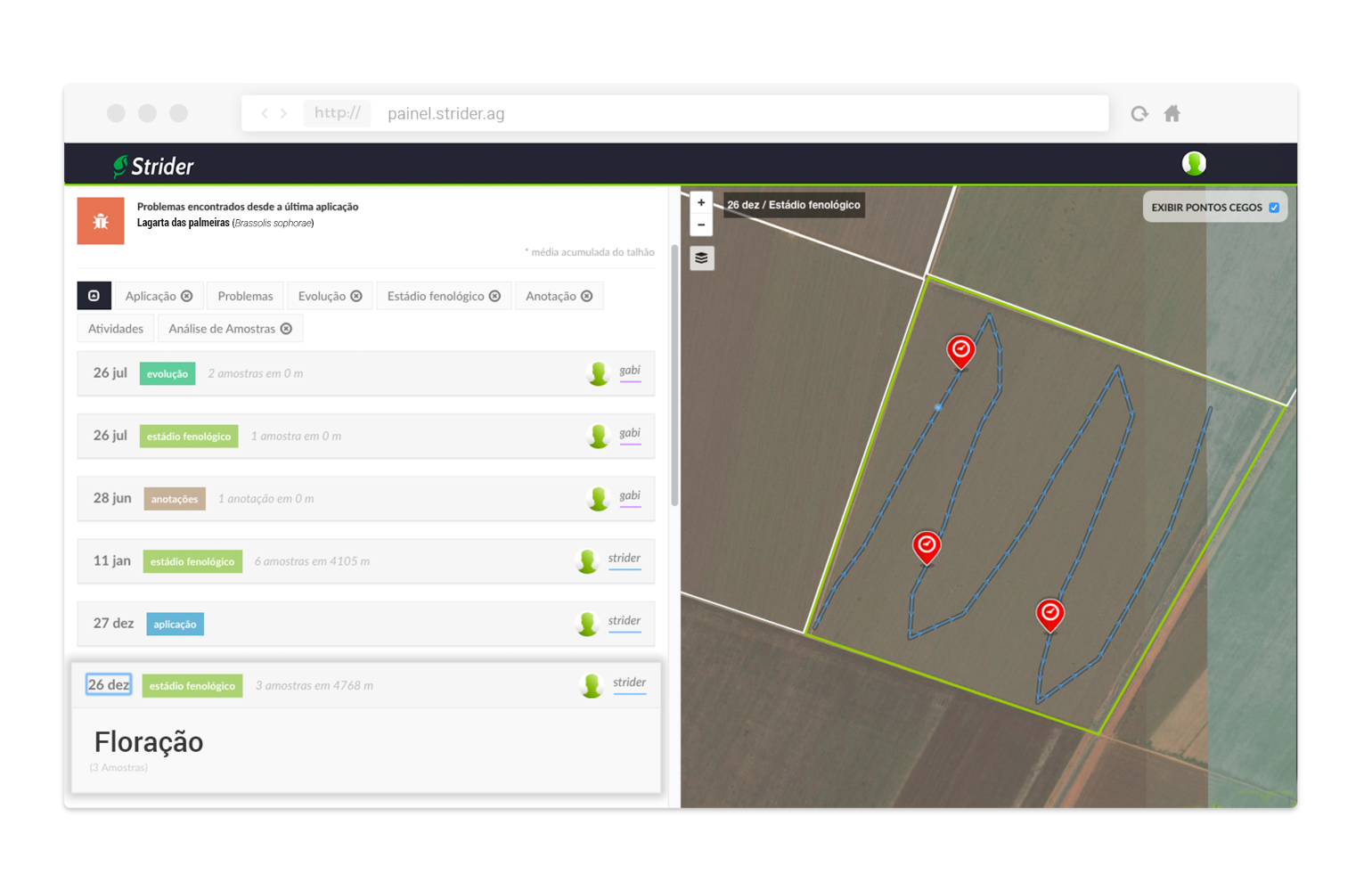This screenshot has width=1372, height=891.
Task: Click the Strider logo
Action: point(153,166)
